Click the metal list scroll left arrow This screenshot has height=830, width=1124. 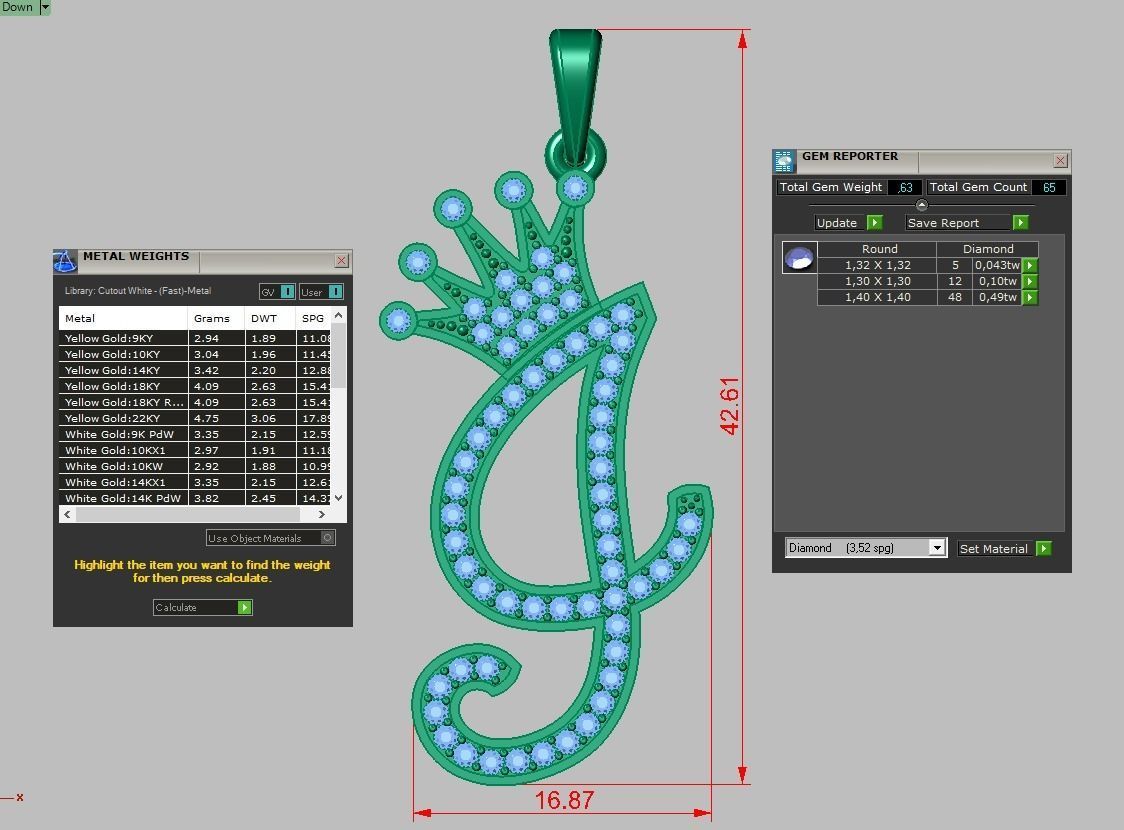(67, 515)
